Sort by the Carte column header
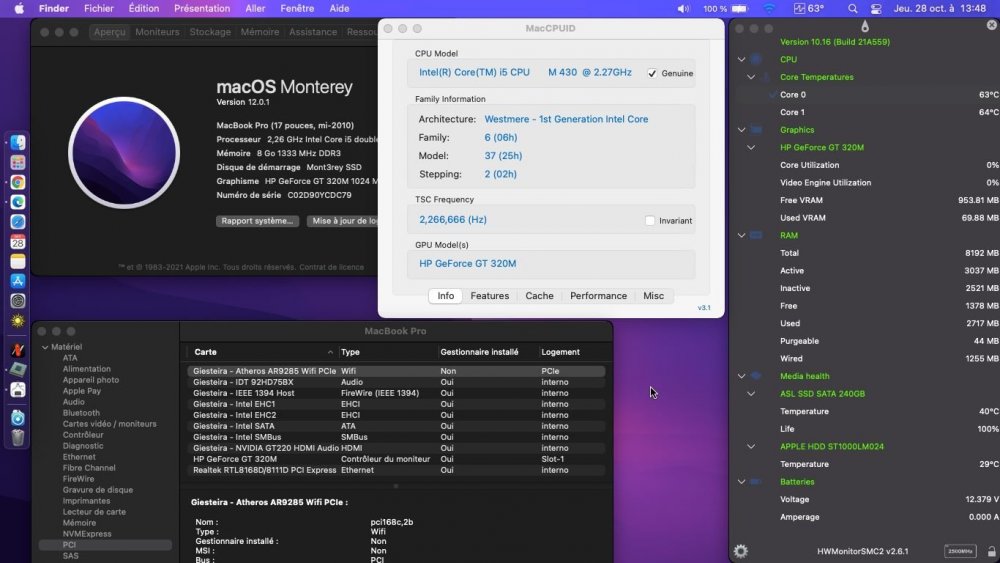Screen dimensions: 1000x563 click(261, 352)
